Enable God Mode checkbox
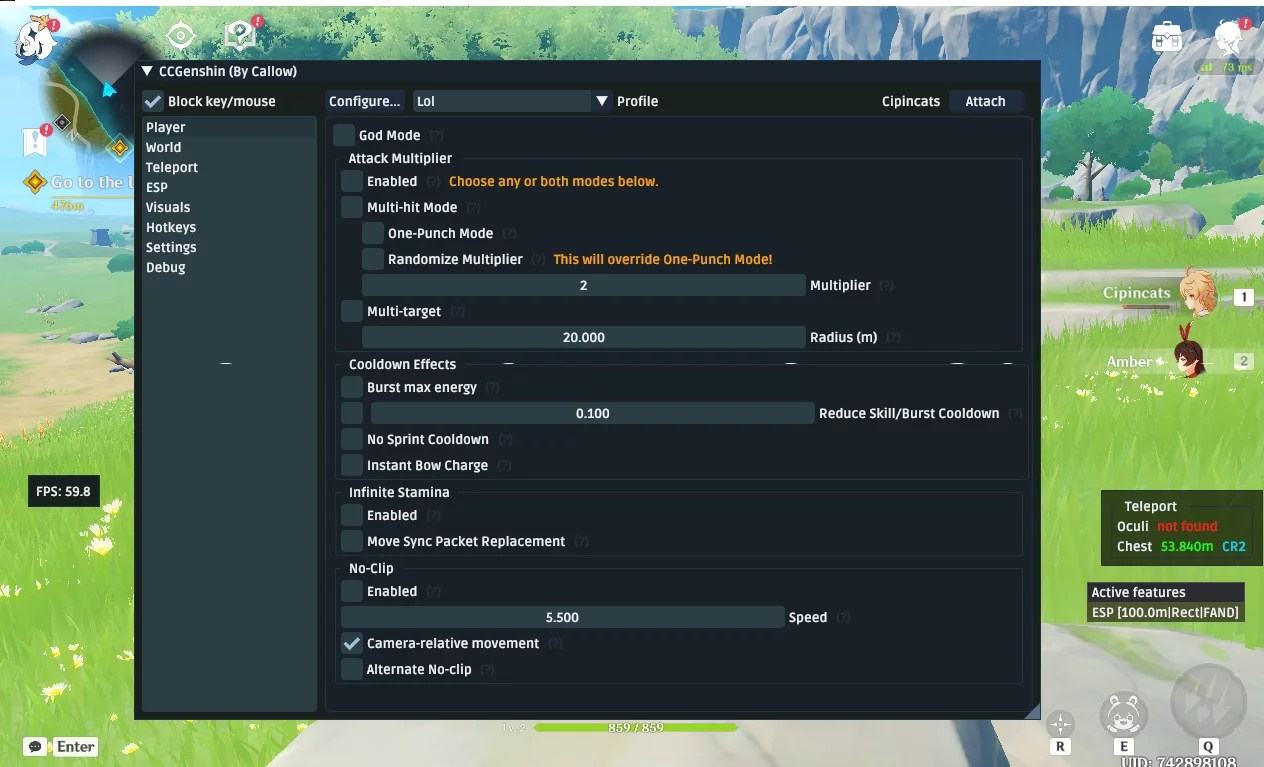This screenshot has width=1264, height=767. click(344, 135)
